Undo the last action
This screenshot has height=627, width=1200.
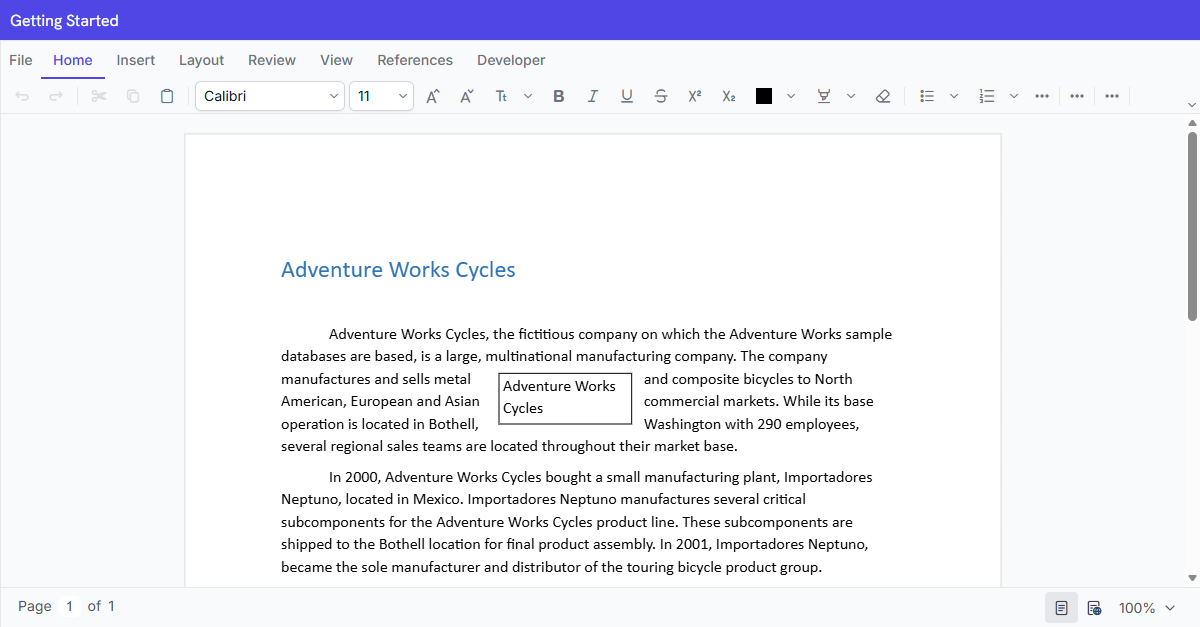(x=22, y=96)
